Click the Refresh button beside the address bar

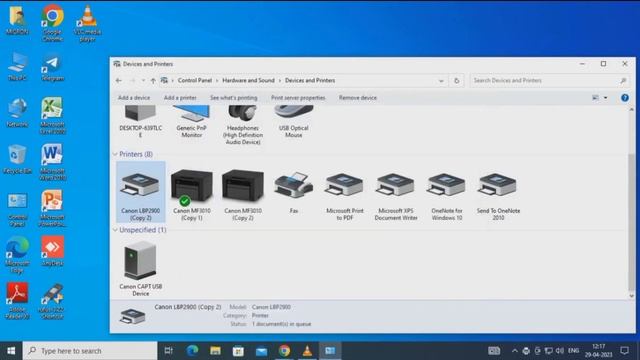[x=457, y=81]
